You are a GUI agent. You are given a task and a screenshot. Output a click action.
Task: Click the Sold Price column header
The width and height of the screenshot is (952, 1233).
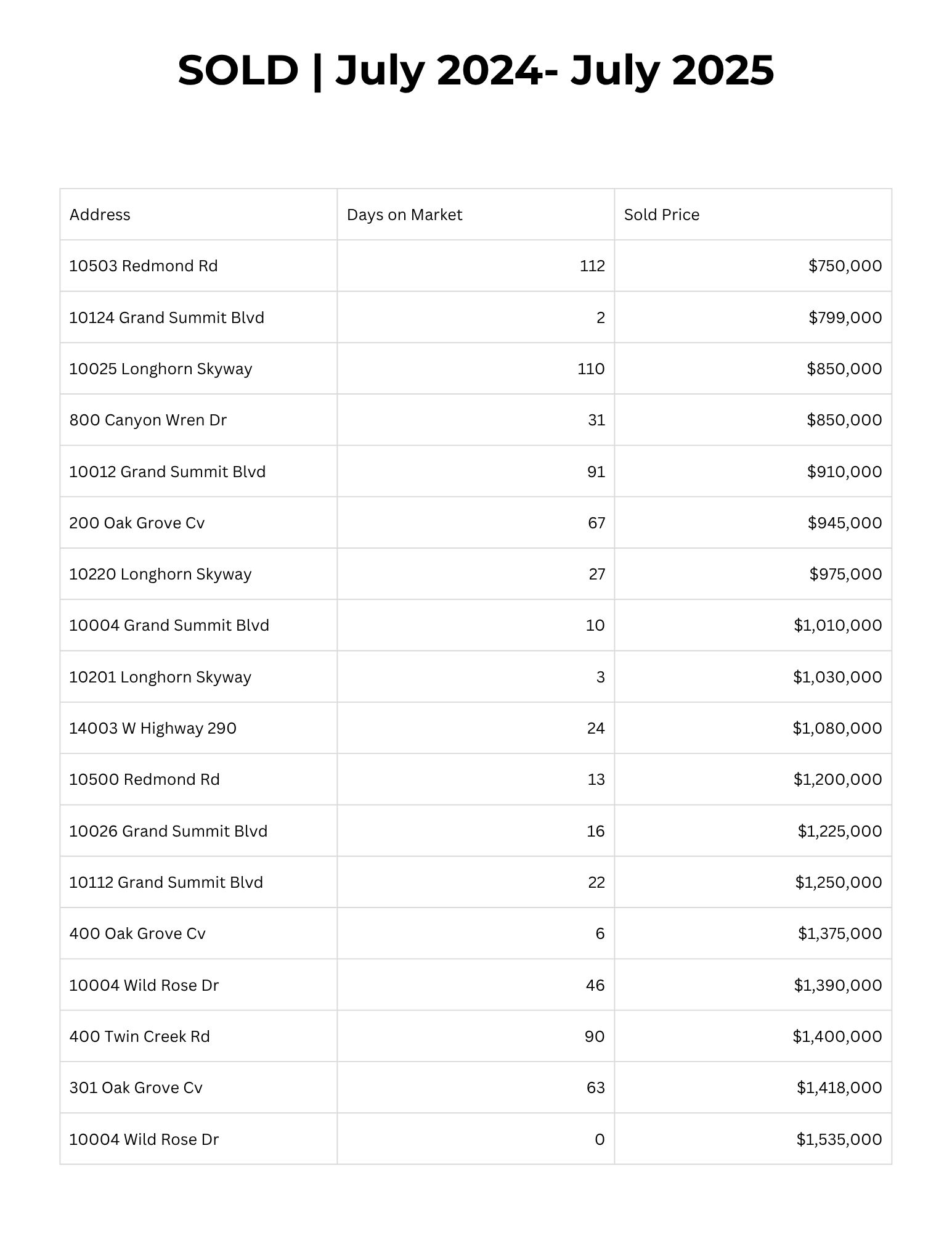tap(662, 215)
